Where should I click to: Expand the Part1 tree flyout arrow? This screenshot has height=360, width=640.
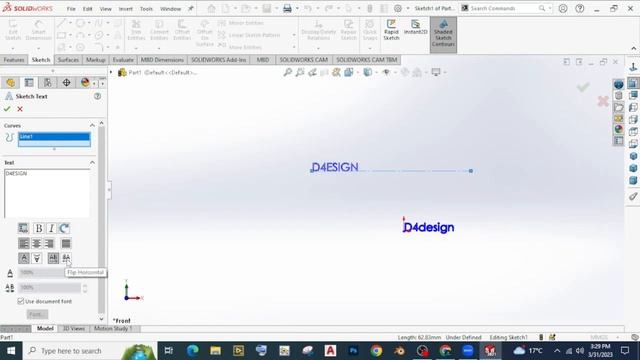click(111, 72)
